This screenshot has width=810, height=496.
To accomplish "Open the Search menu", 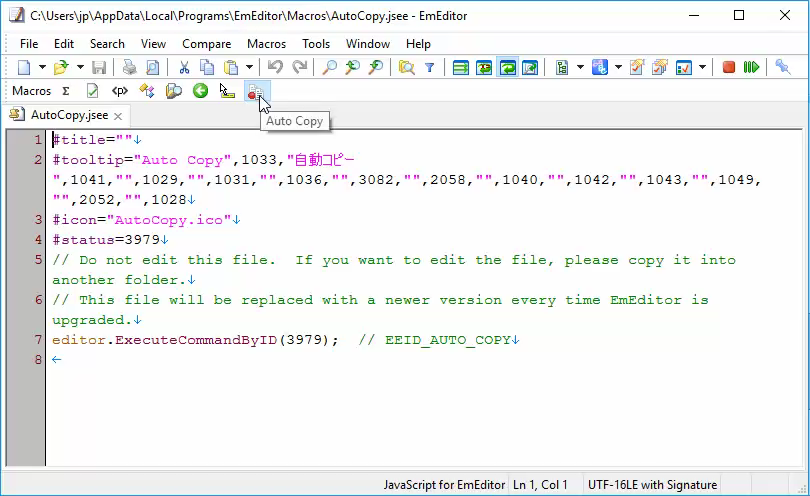I will pyautogui.click(x=107, y=44).
